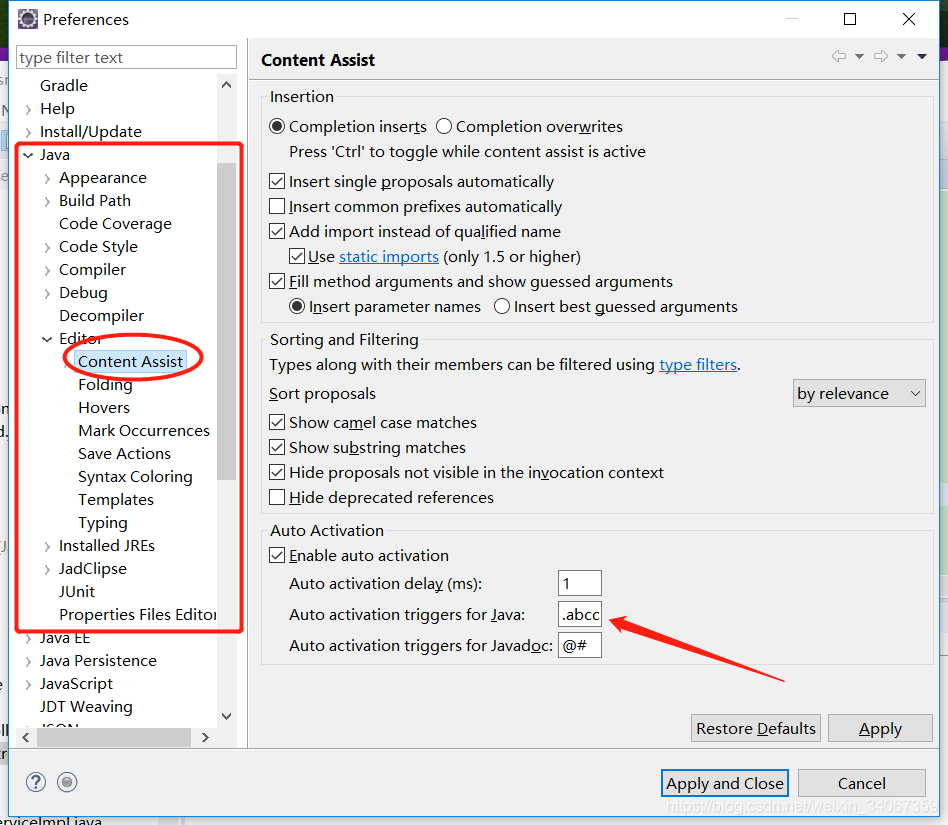Screen dimensions: 948x825
Task: Click the Restore Defaults button
Action: [756, 728]
